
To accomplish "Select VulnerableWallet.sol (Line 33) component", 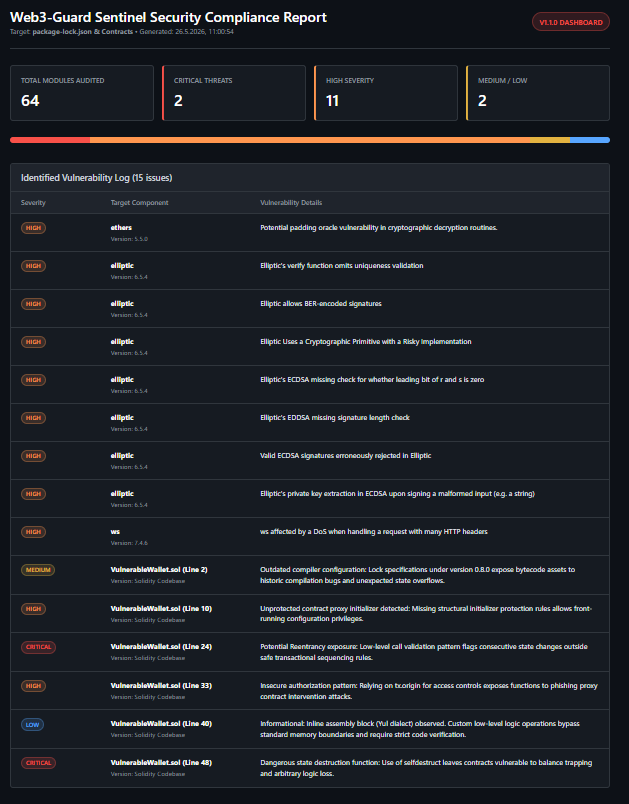I will coord(161,686).
